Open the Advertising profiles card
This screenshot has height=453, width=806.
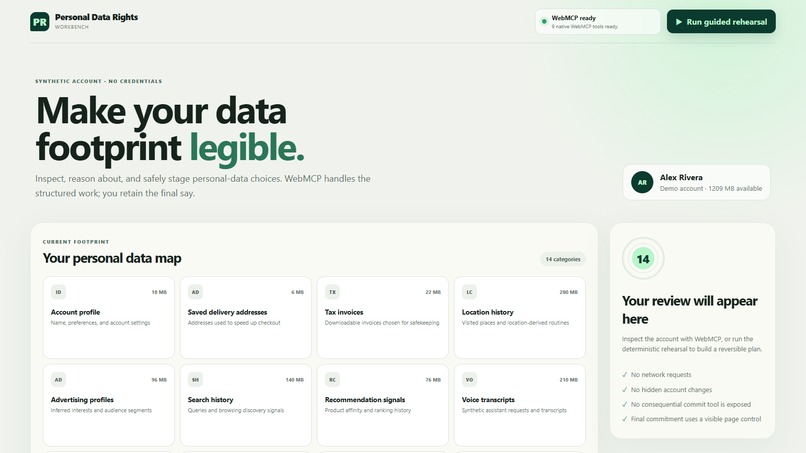(x=108, y=405)
